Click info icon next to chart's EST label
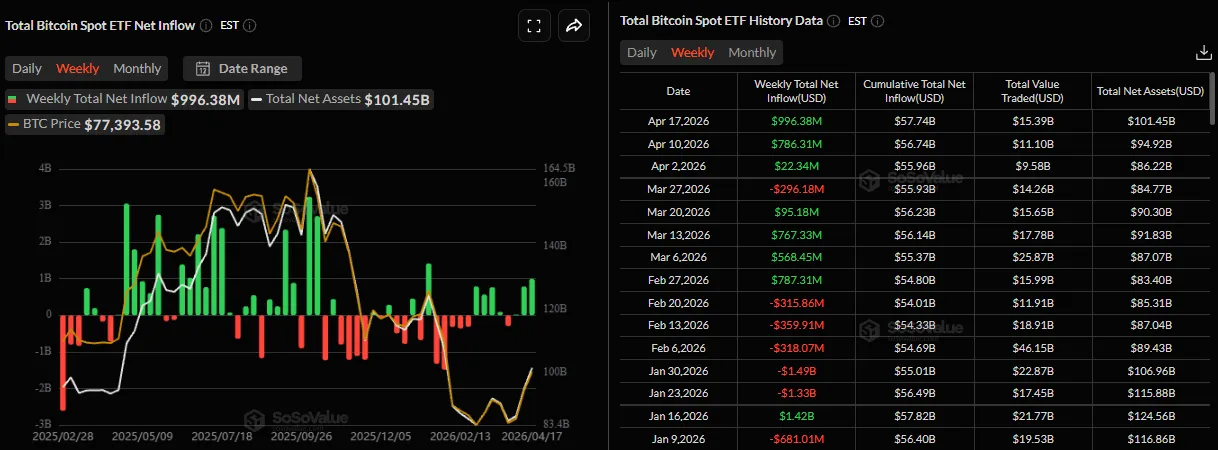Viewport: 1218px width, 450px height. tap(249, 26)
